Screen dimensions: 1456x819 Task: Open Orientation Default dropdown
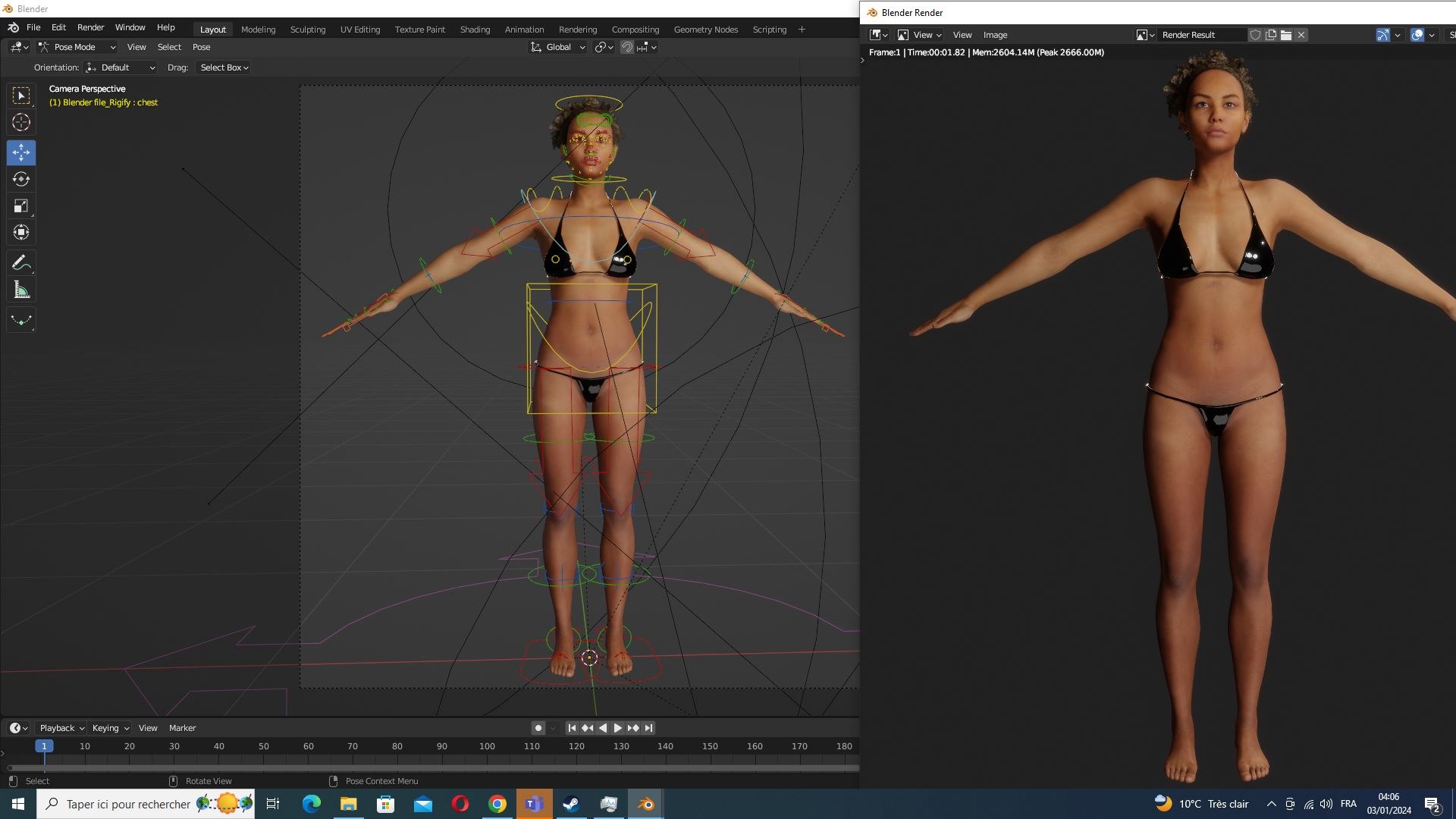121,67
